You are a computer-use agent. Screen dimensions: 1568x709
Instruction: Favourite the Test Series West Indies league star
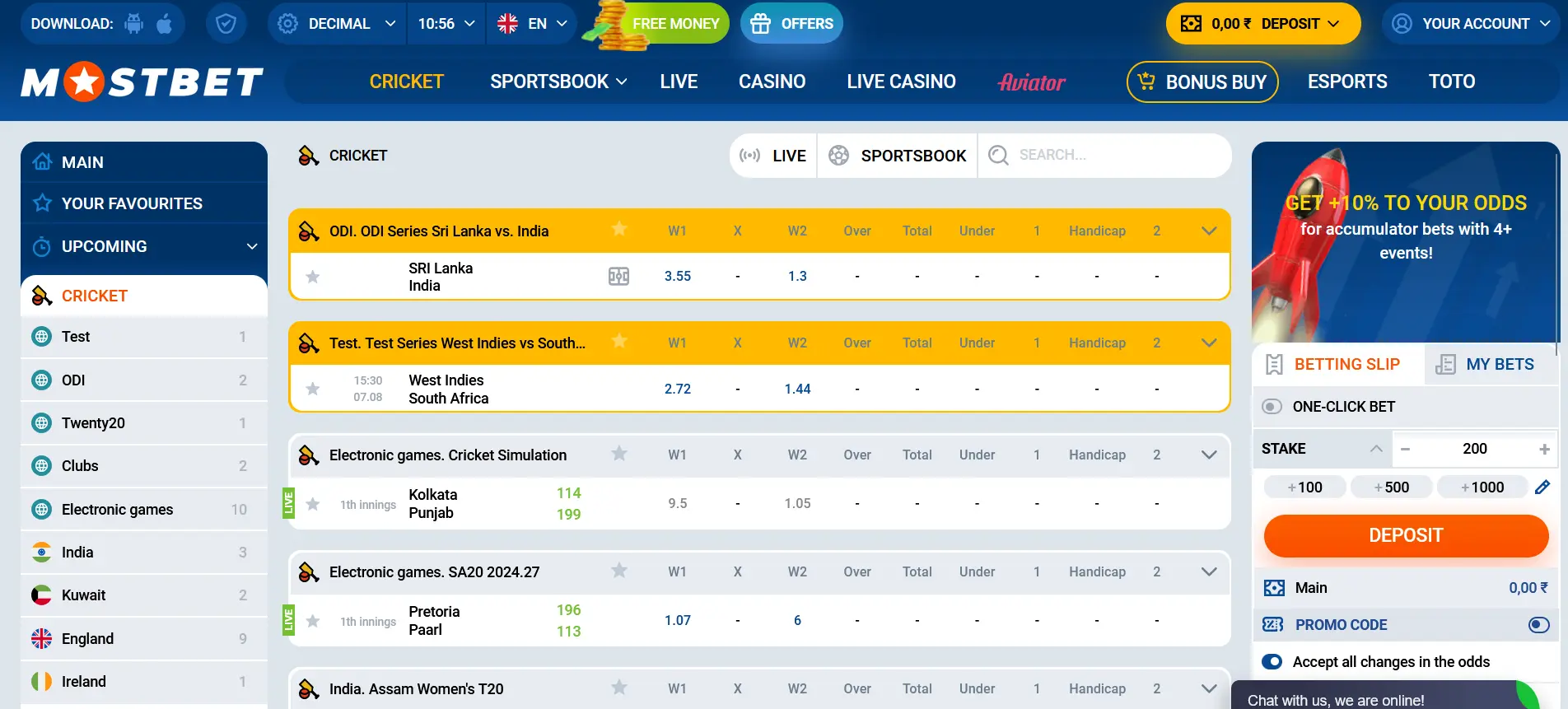click(619, 342)
